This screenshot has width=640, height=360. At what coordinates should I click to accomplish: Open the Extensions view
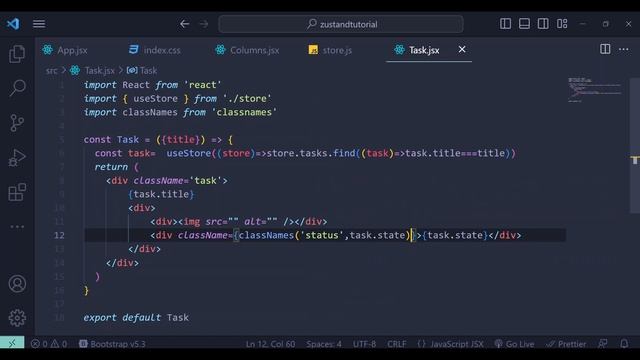coord(17,192)
